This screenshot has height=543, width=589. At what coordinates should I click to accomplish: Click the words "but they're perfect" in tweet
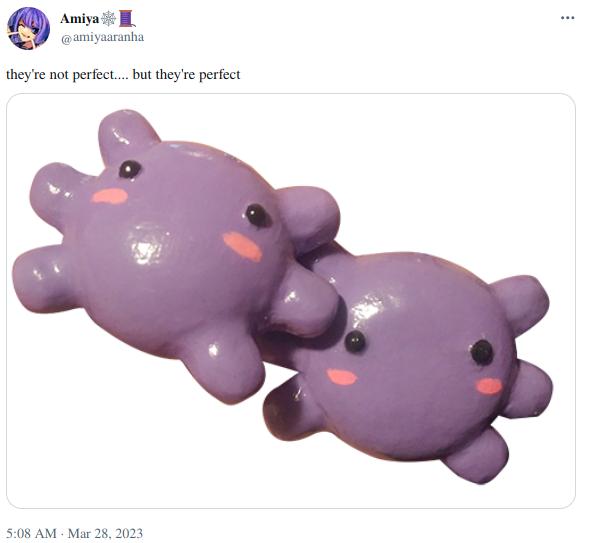[186, 74]
